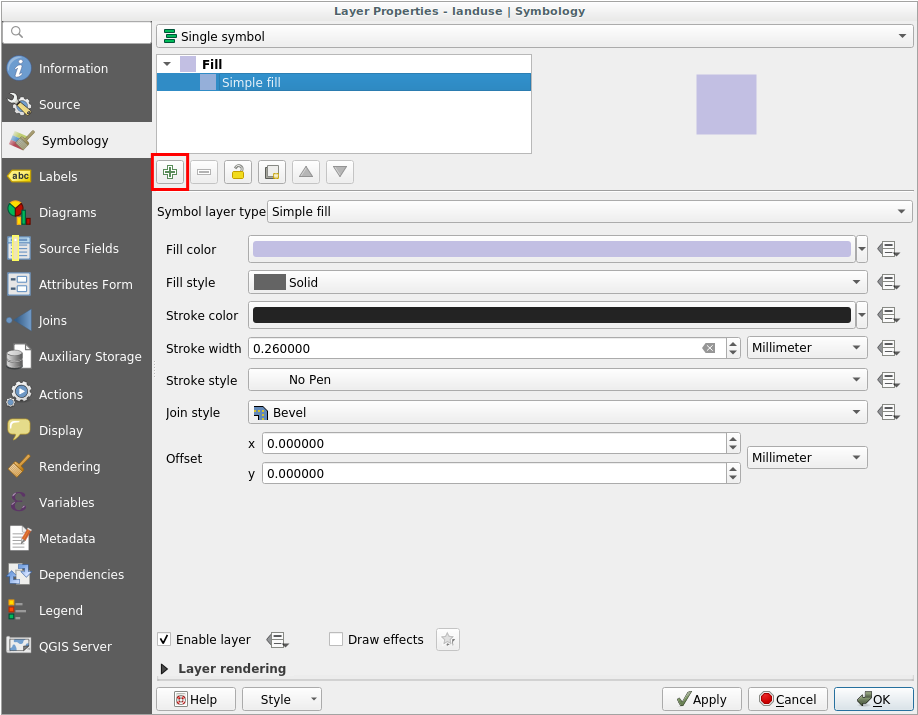Open the Attributes Form tab
This screenshot has width=918, height=715.
pyautogui.click(x=85, y=285)
